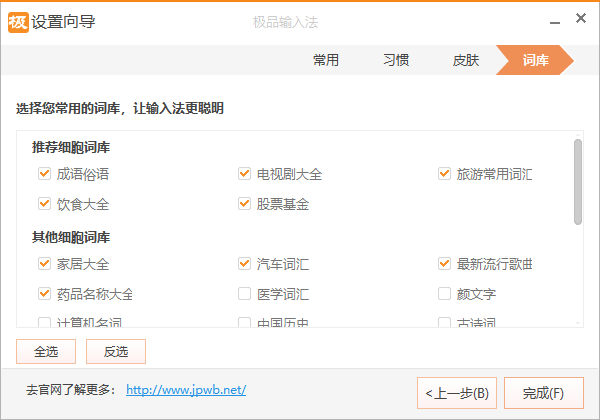Switch to the 常用 step tab
This screenshot has height=420, width=600.
click(x=326, y=60)
